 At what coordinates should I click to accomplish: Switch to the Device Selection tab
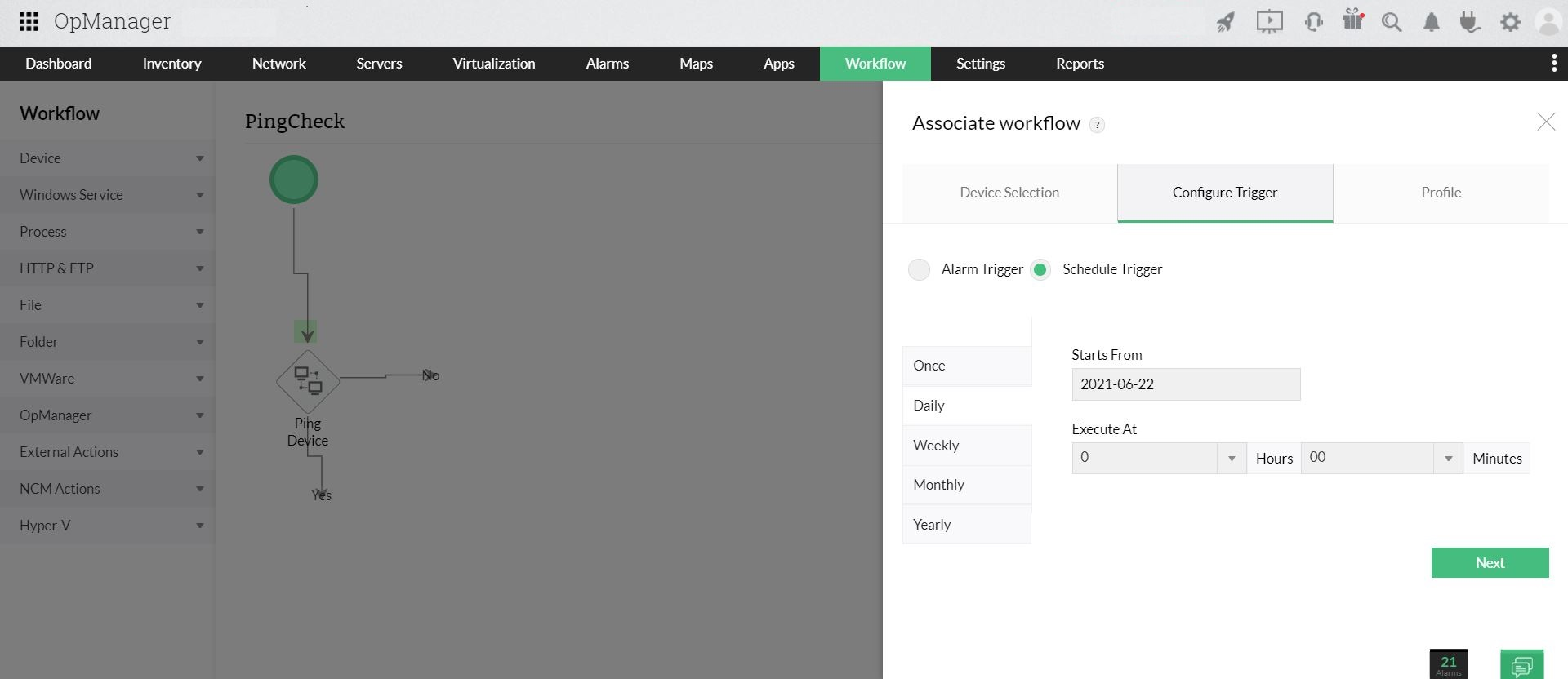[x=1009, y=193]
